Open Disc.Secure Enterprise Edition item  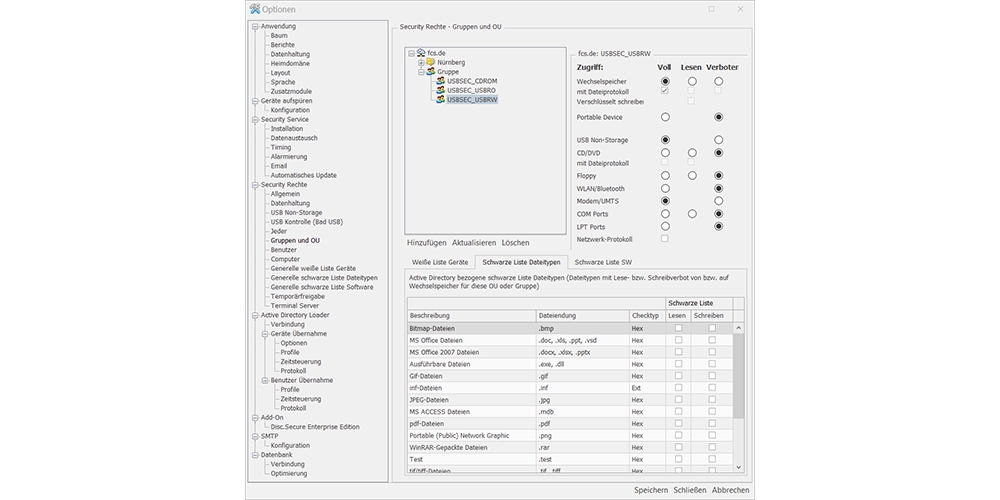click(x=315, y=427)
